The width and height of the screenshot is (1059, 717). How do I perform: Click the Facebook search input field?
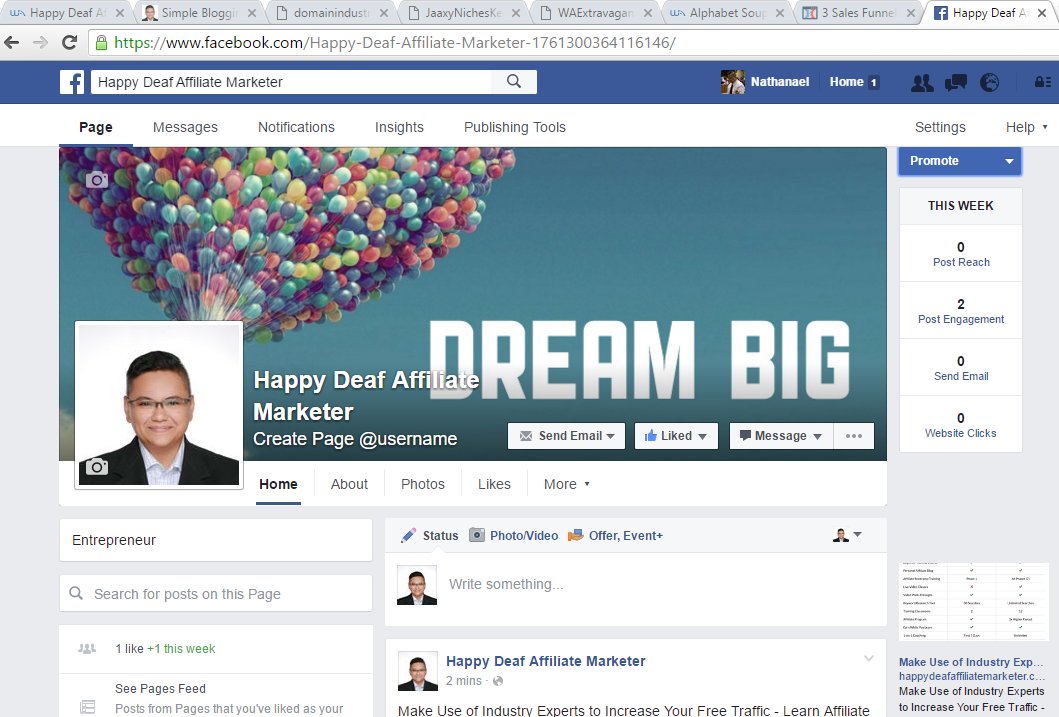coord(291,82)
